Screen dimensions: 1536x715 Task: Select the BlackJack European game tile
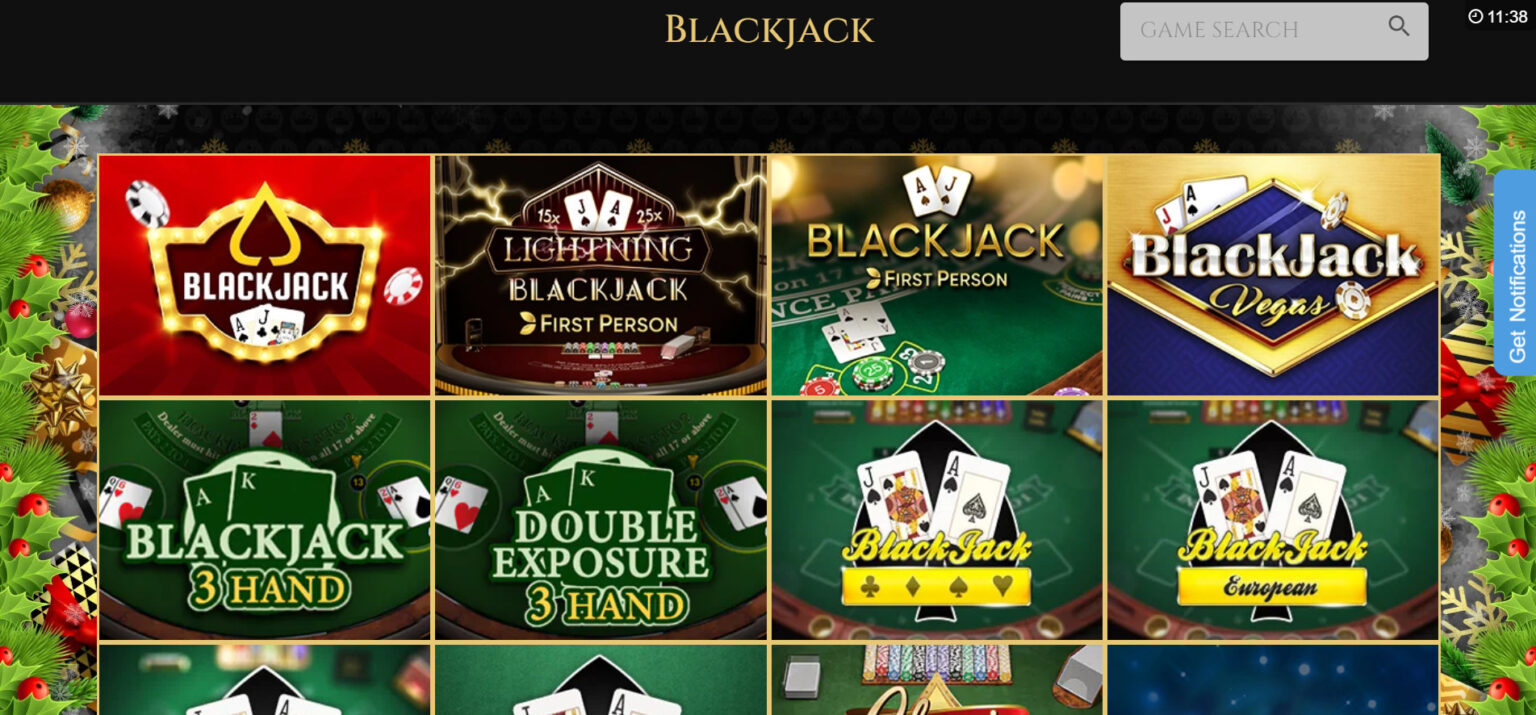tap(1273, 520)
